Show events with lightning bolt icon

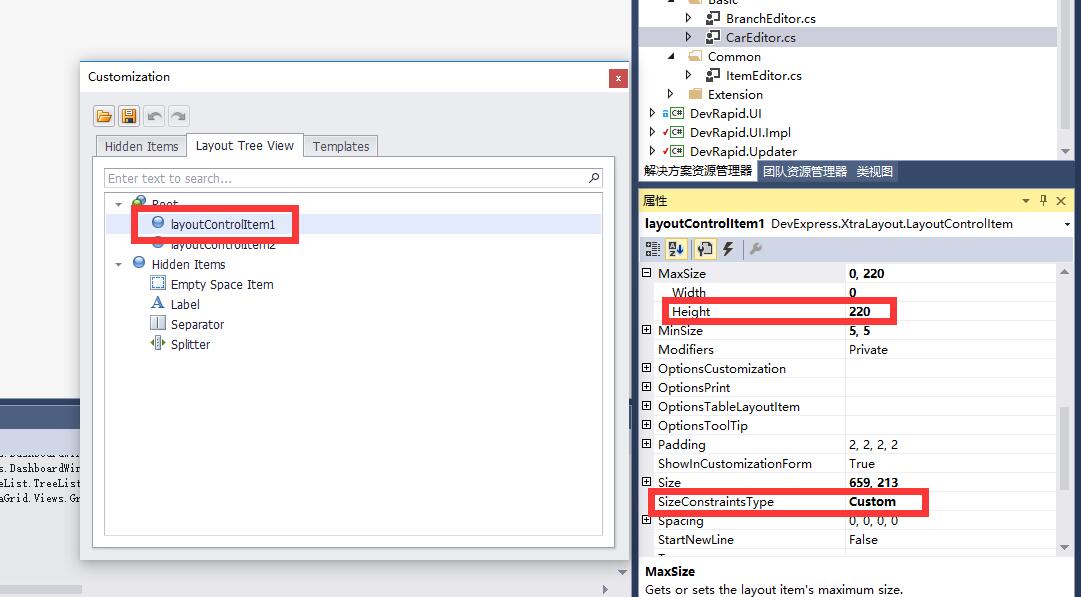click(728, 249)
